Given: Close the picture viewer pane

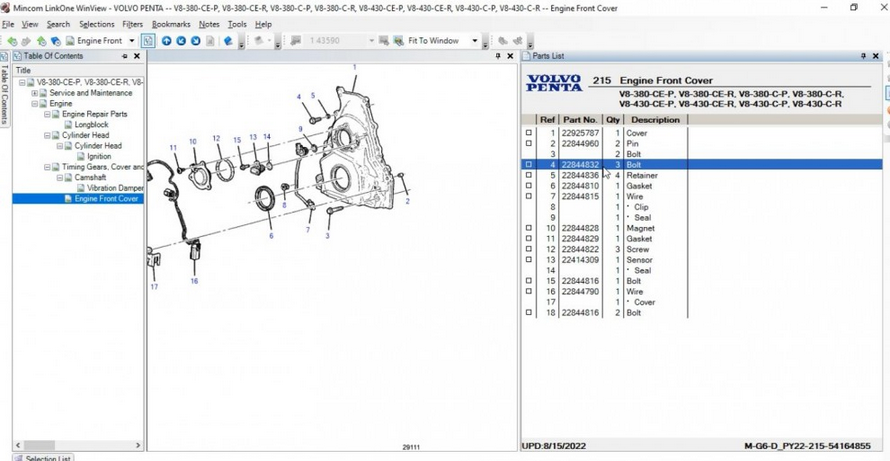Looking at the screenshot, I should (510, 56).
